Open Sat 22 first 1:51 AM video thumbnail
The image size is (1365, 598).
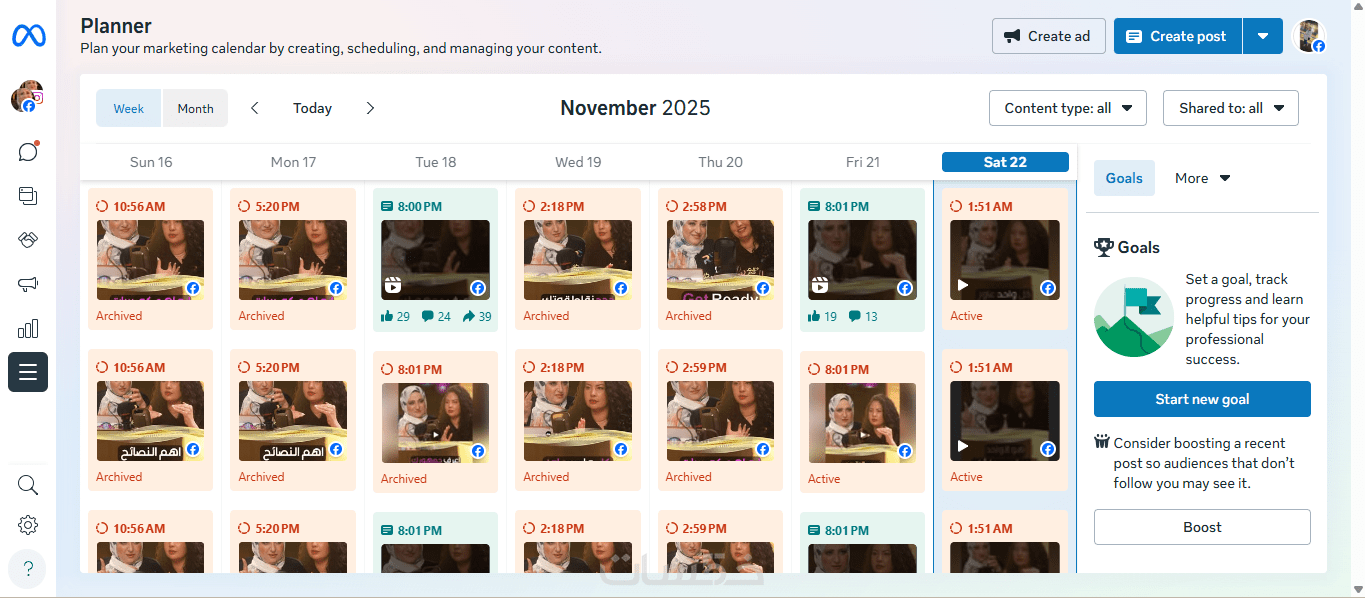coord(1004,260)
